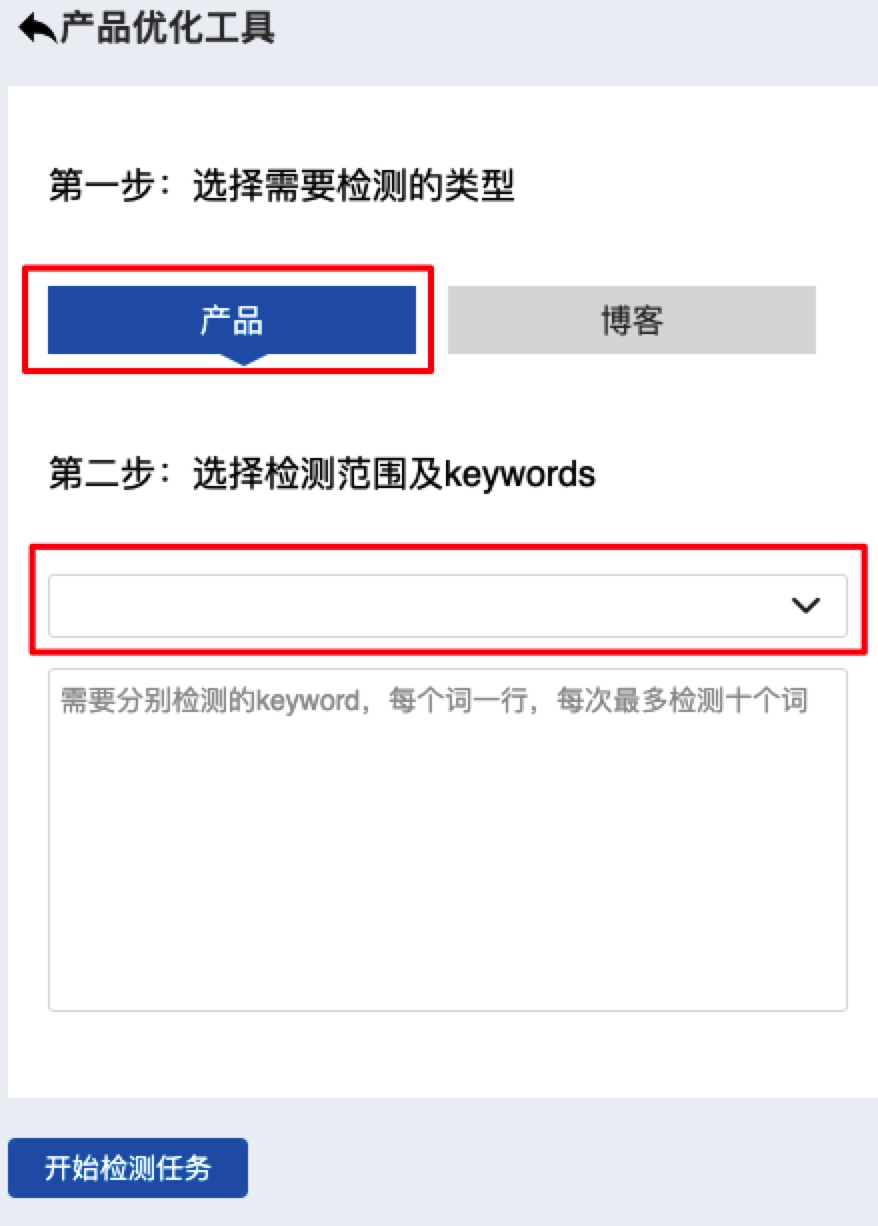The image size is (878, 1226).
Task: Click the grey 博客 button label
Action: [632, 321]
